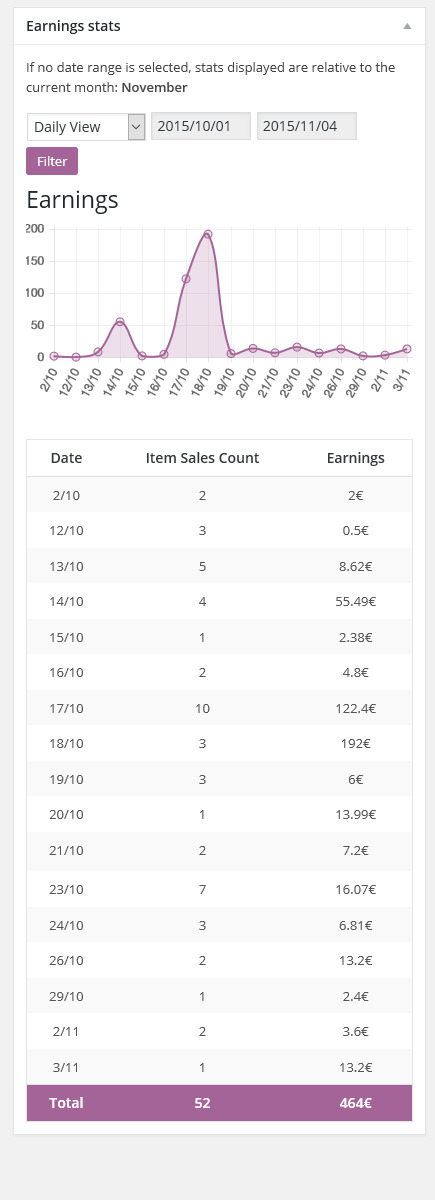Click the Earnings column header
The height and width of the screenshot is (1200, 435).
coord(355,458)
